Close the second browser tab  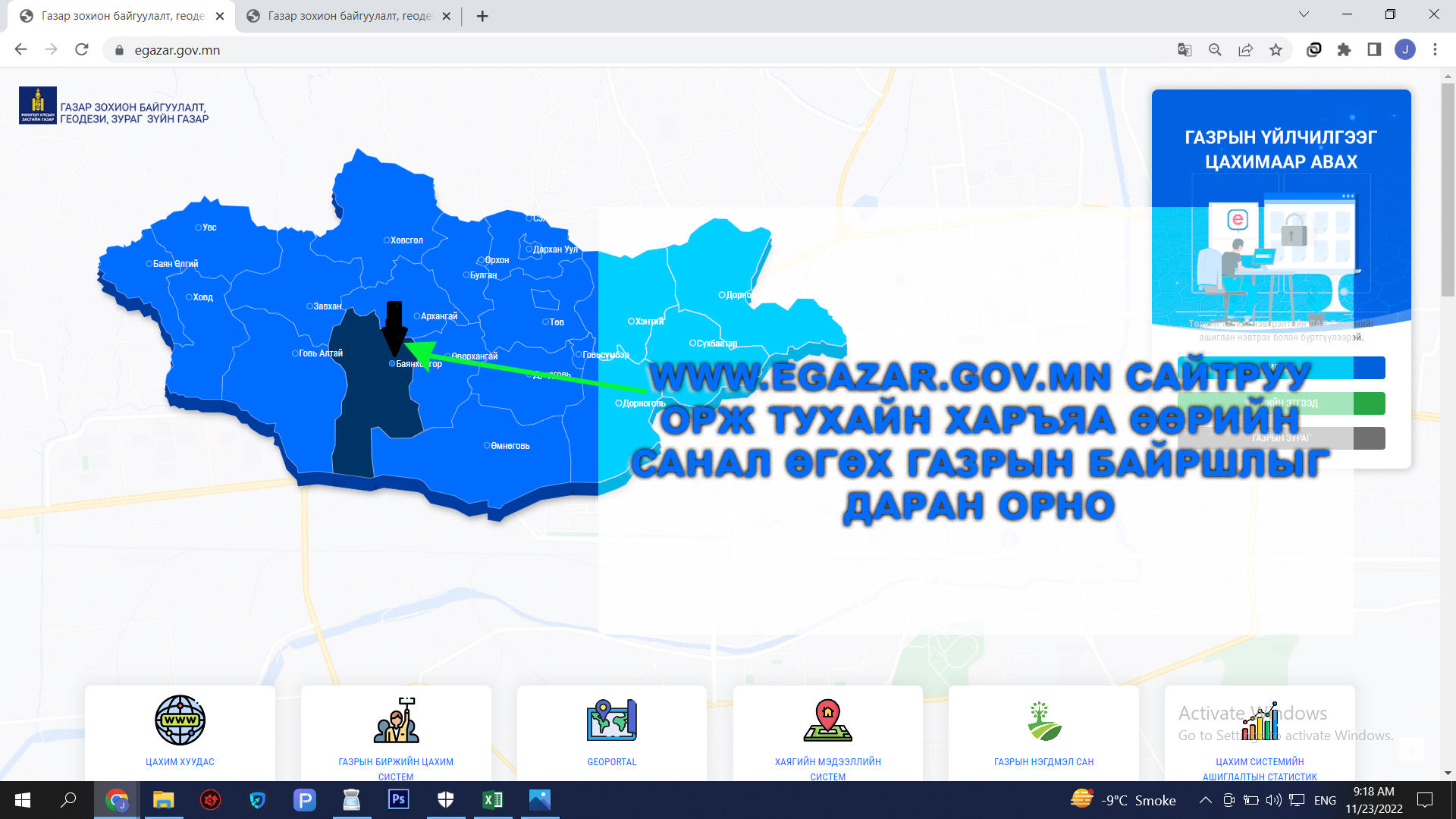(446, 16)
